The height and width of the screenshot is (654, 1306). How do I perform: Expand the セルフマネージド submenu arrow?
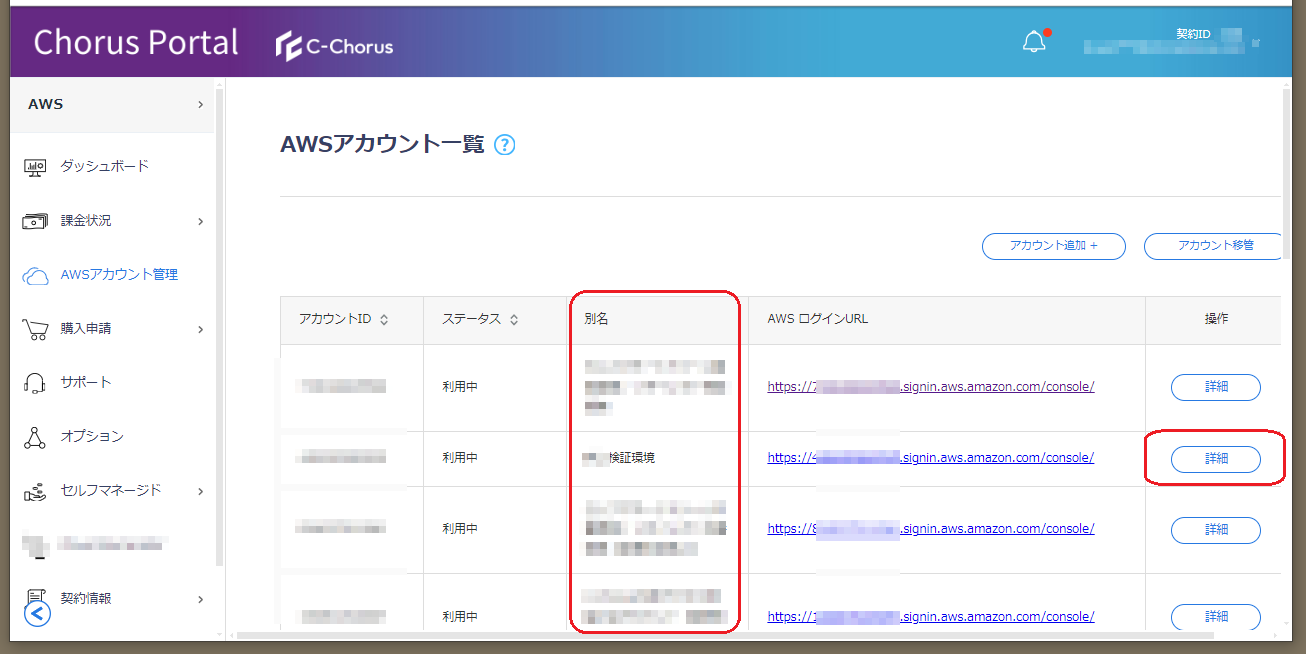click(x=200, y=491)
